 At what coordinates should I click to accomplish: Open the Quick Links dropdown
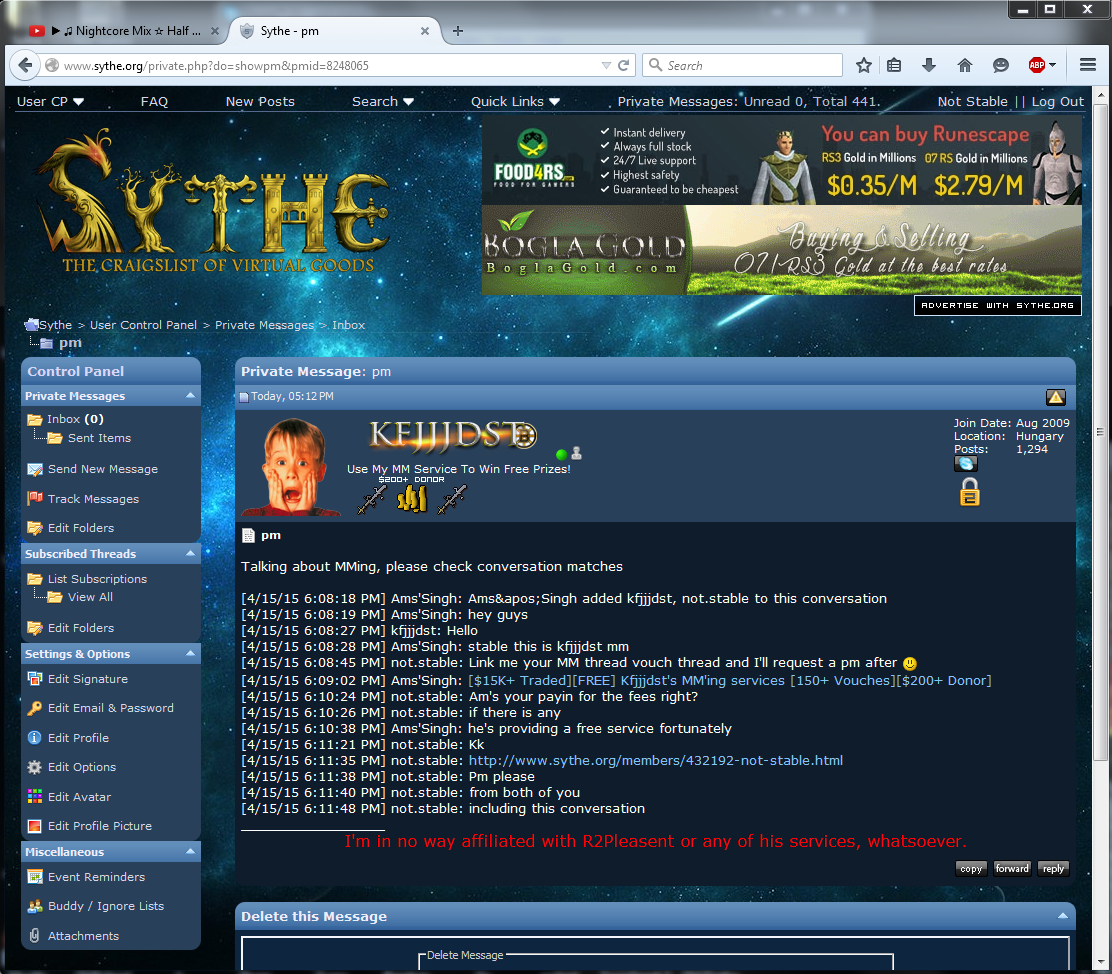click(516, 101)
